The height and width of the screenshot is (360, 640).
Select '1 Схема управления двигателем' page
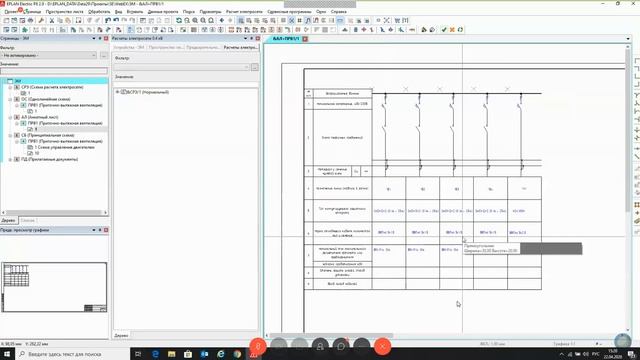tap(64, 147)
